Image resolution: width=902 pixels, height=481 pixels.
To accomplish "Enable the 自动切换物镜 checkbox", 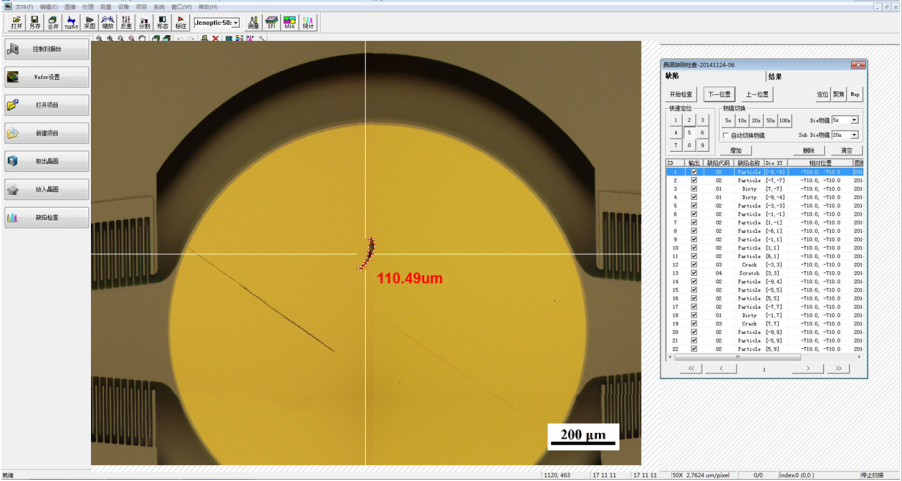I will (726, 135).
